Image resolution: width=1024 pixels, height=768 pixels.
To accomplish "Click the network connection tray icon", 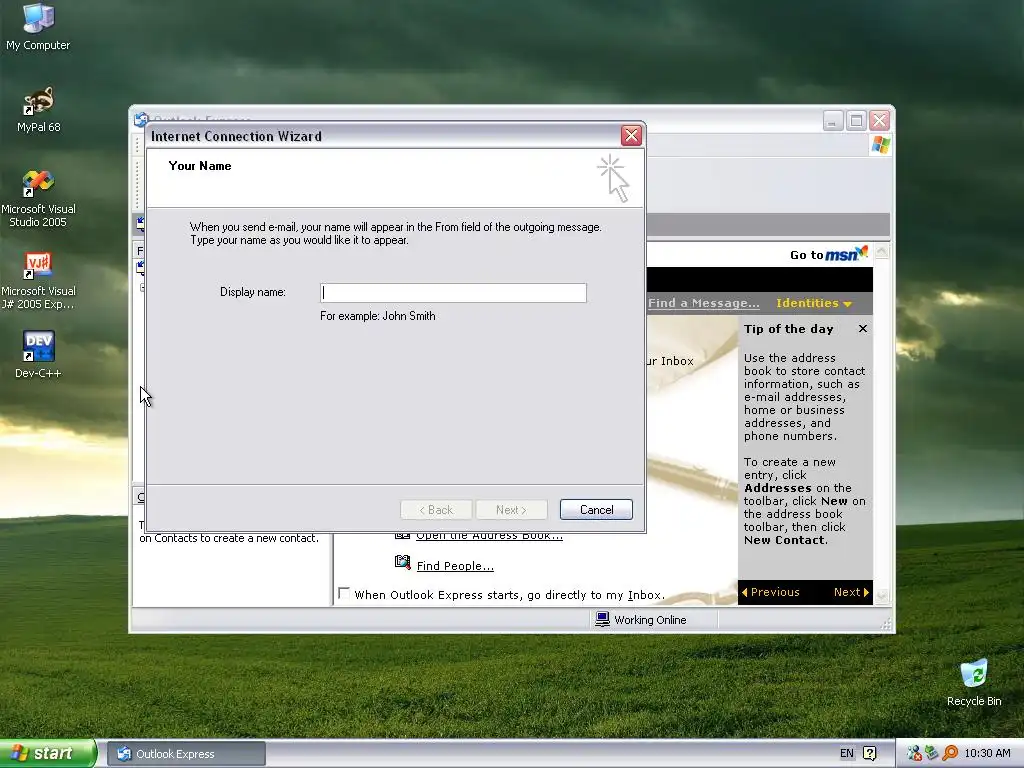I will coord(914,754).
